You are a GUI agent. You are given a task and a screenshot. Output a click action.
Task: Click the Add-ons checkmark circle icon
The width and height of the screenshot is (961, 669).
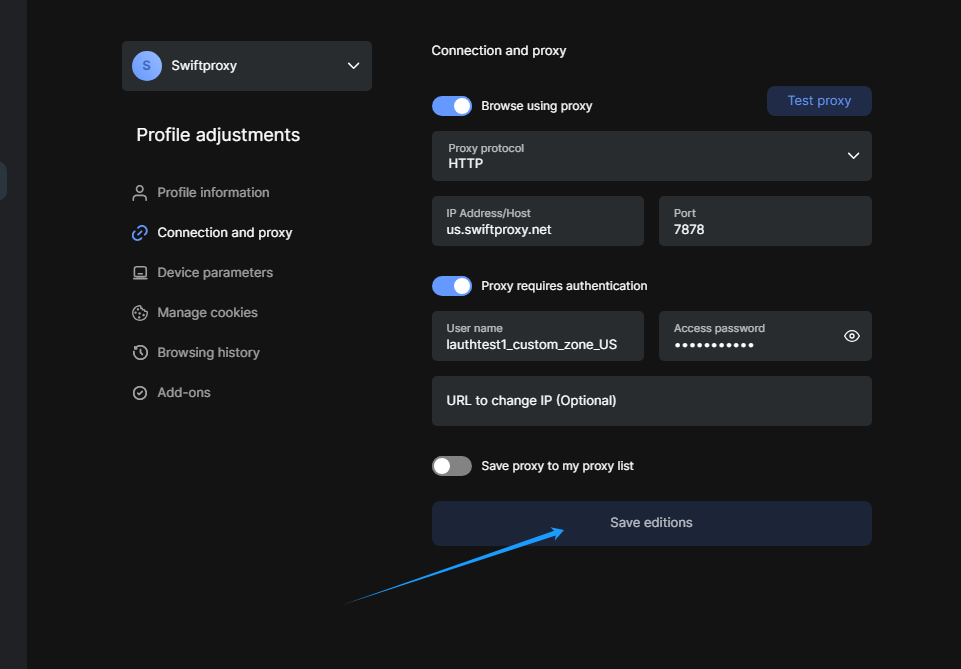(x=140, y=393)
